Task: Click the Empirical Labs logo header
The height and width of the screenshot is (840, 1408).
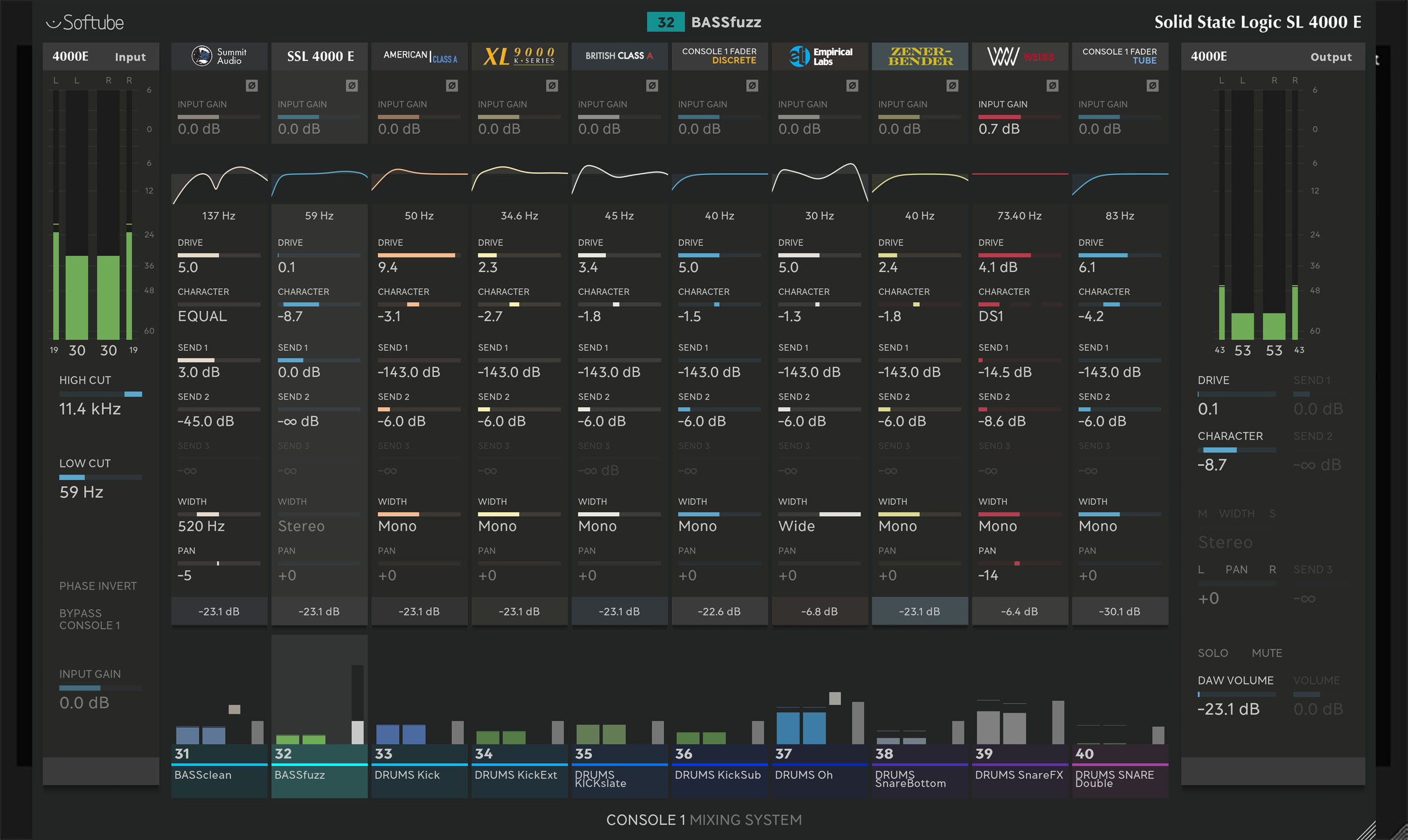Action: (820, 56)
